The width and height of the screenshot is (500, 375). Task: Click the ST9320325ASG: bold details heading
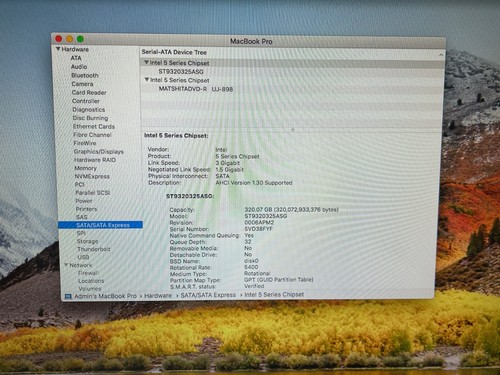(x=190, y=196)
